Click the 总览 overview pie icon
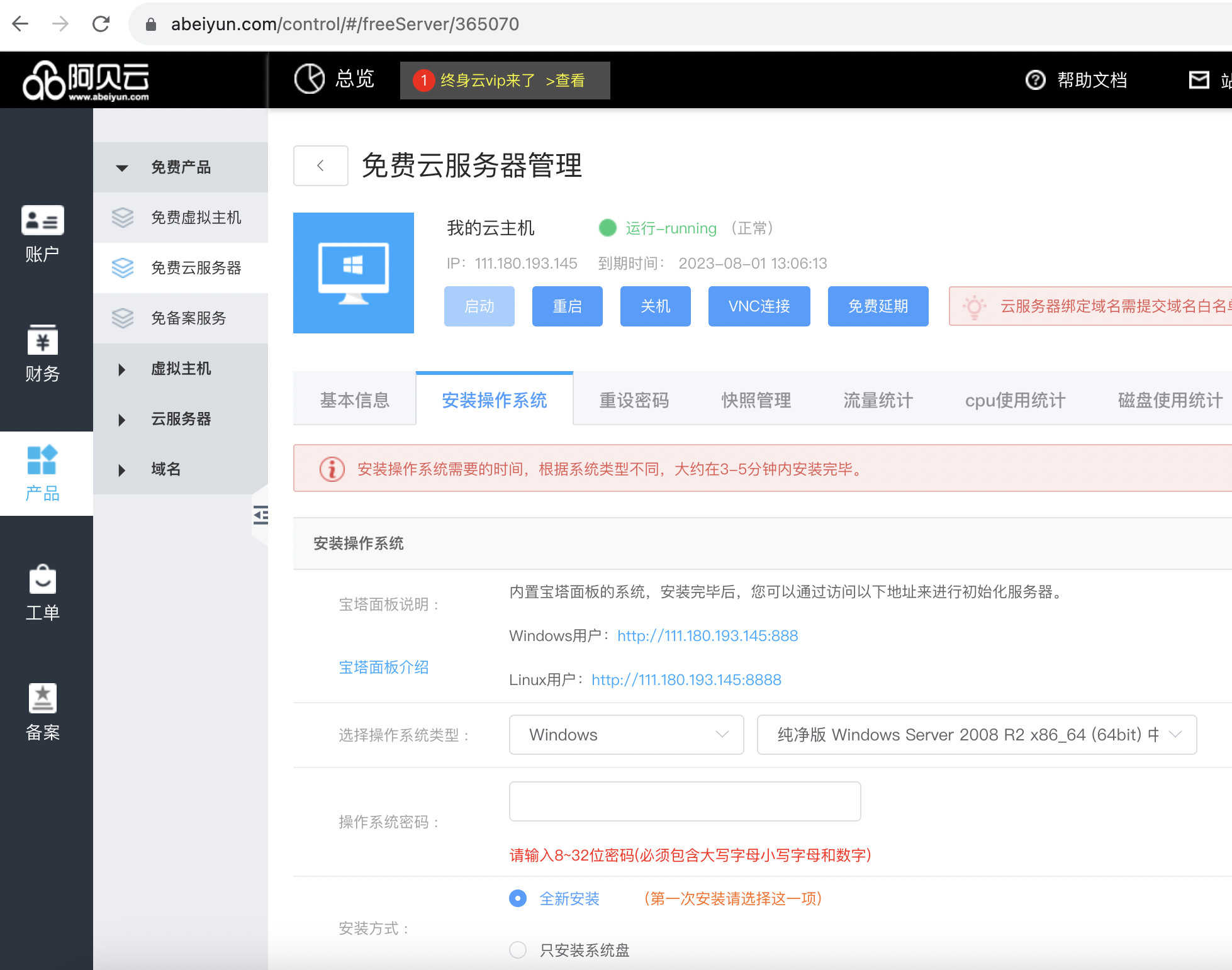 click(x=310, y=79)
